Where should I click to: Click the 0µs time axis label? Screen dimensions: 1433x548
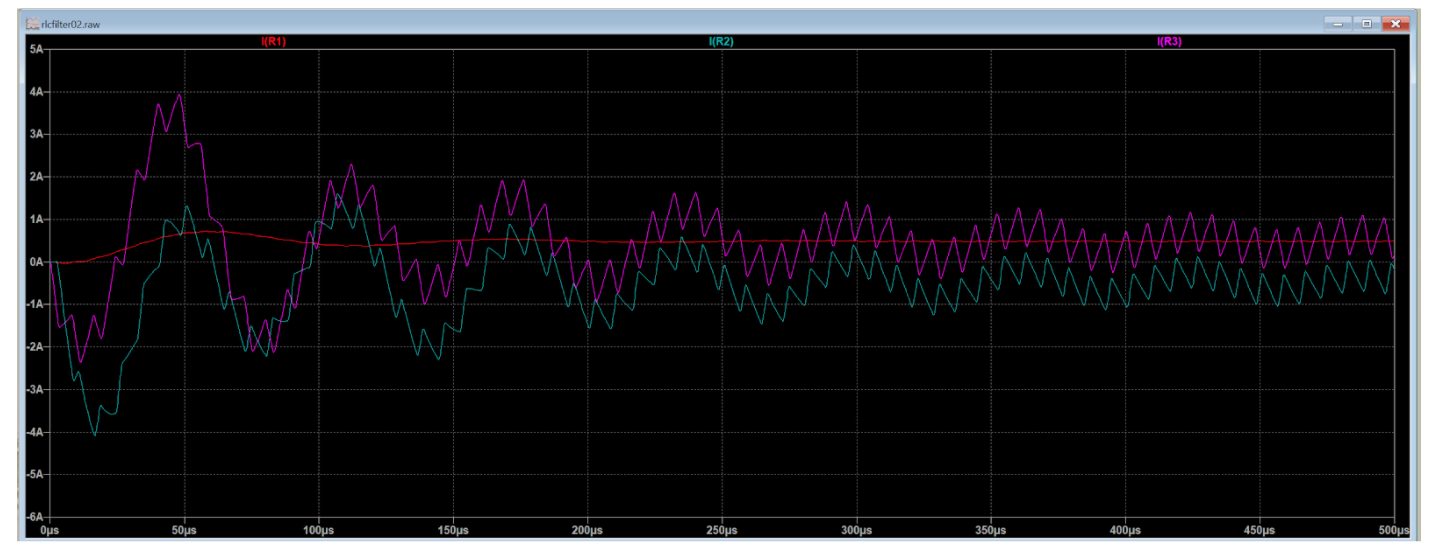click(50, 529)
